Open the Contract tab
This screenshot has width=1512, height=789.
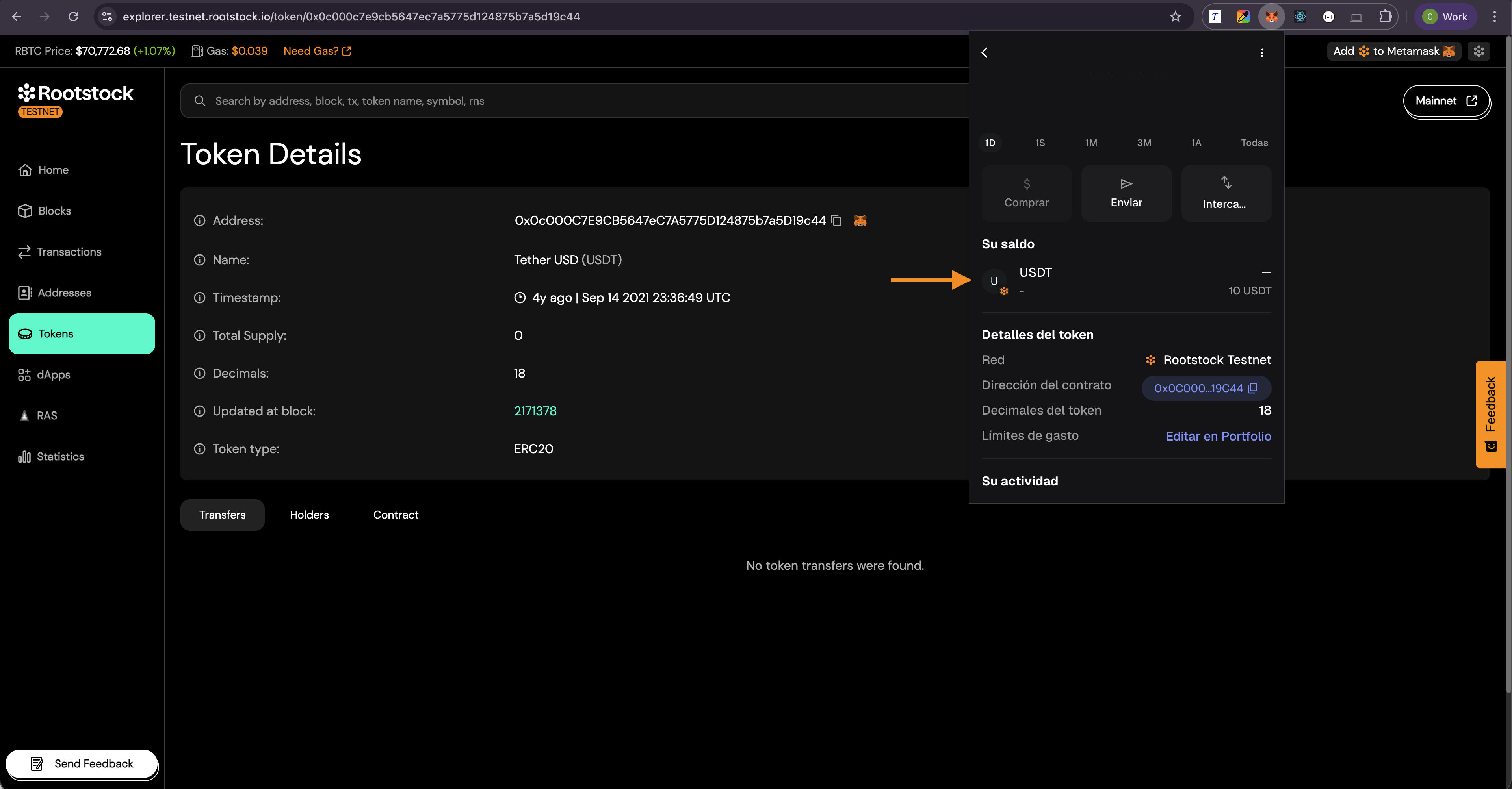coord(396,515)
